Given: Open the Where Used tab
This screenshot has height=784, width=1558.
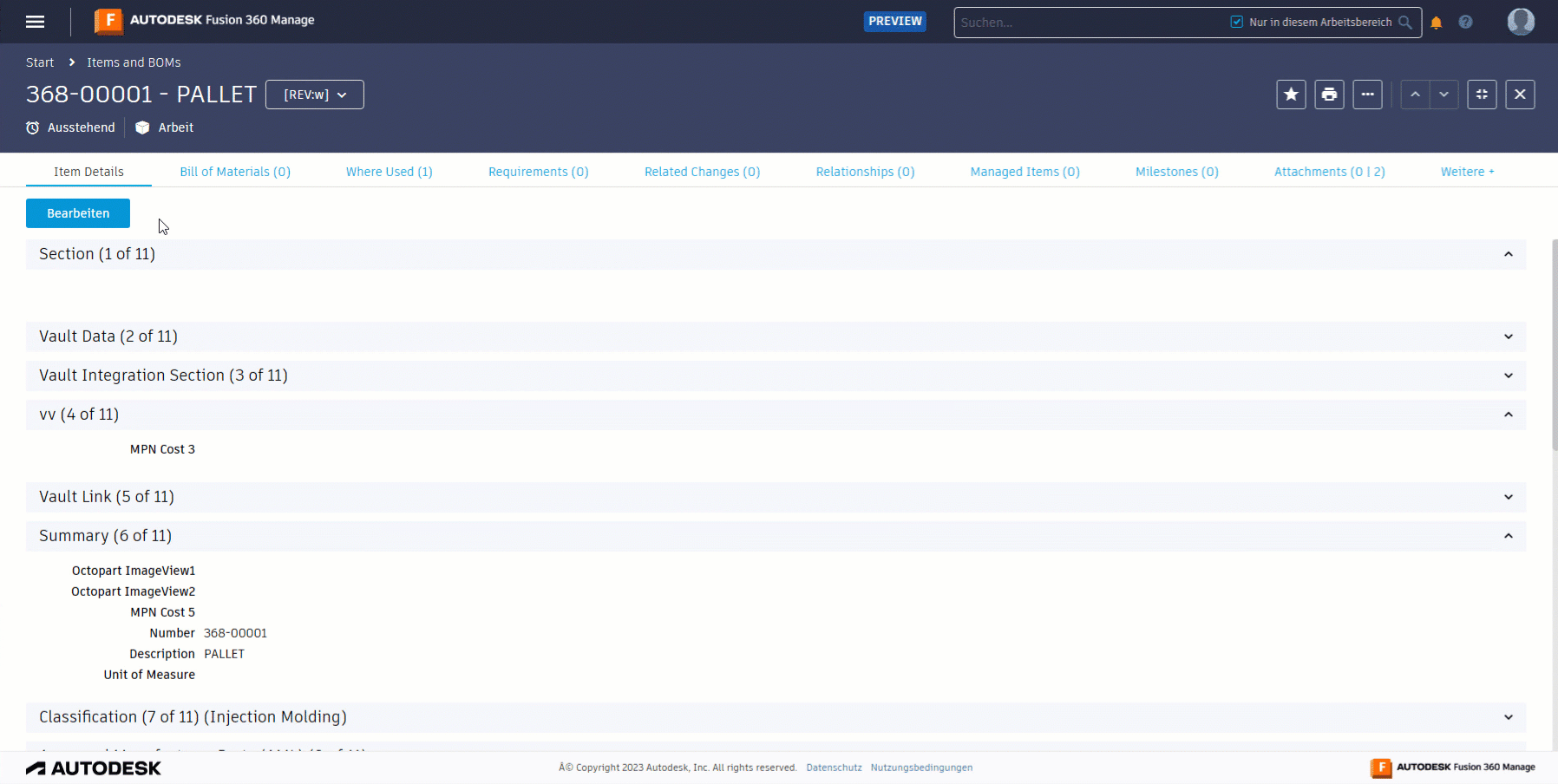Looking at the screenshot, I should click(x=389, y=172).
